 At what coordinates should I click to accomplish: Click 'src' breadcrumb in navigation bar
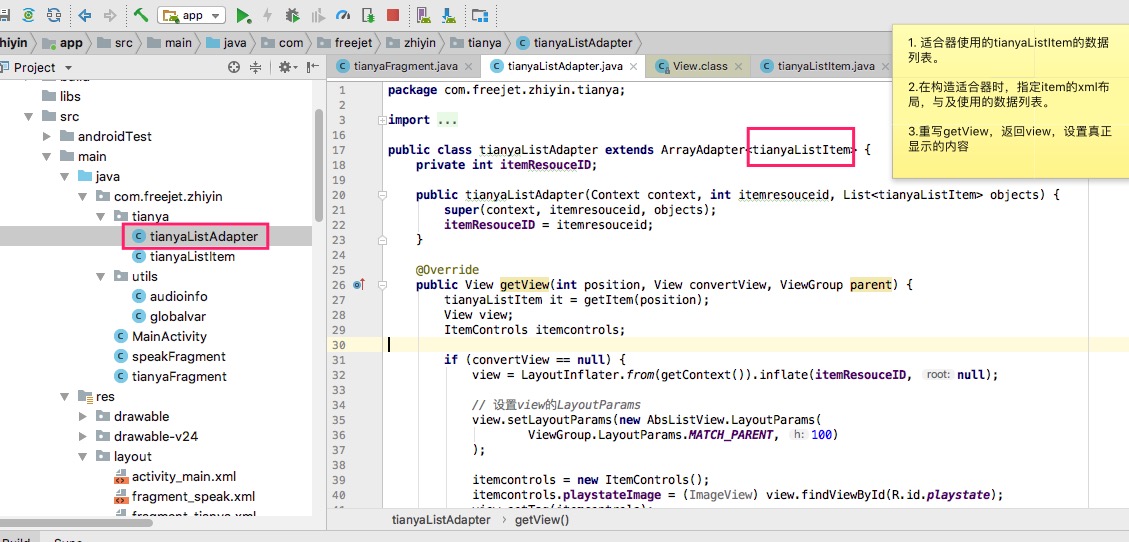click(115, 42)
